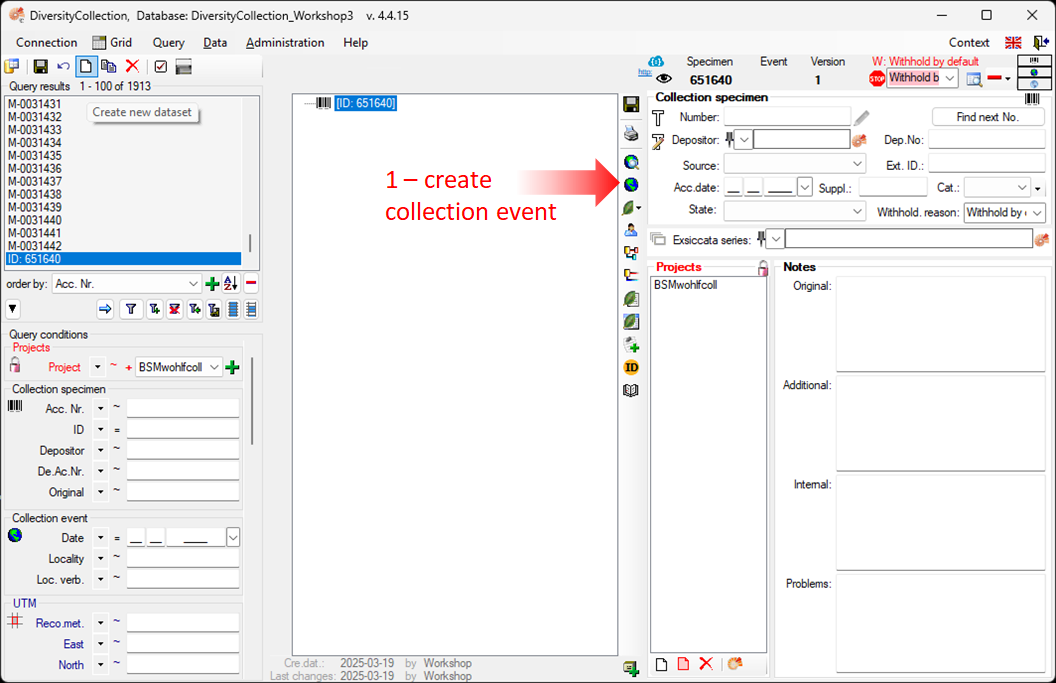The image size is (1056, 683).
Task: Save specimen via vertical toolbar floppy icon
Action: click(631, 104)
